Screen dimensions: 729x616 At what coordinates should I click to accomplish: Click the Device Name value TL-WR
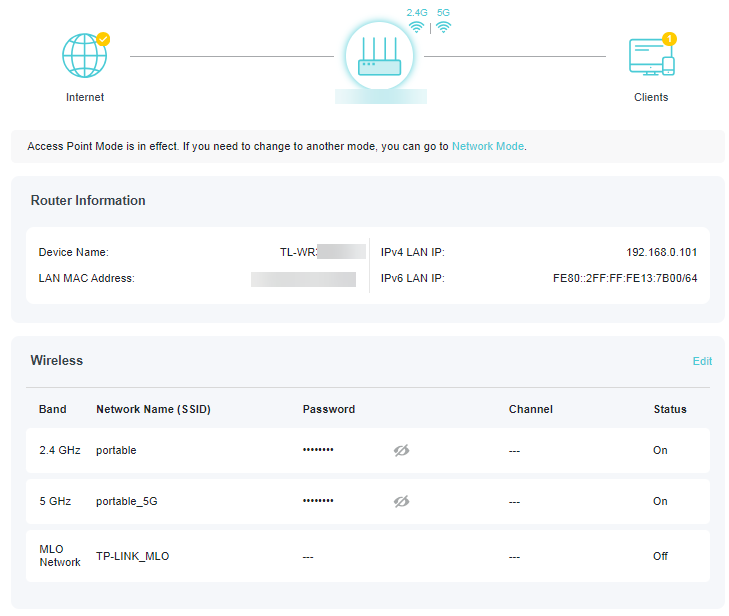(298, 252)
